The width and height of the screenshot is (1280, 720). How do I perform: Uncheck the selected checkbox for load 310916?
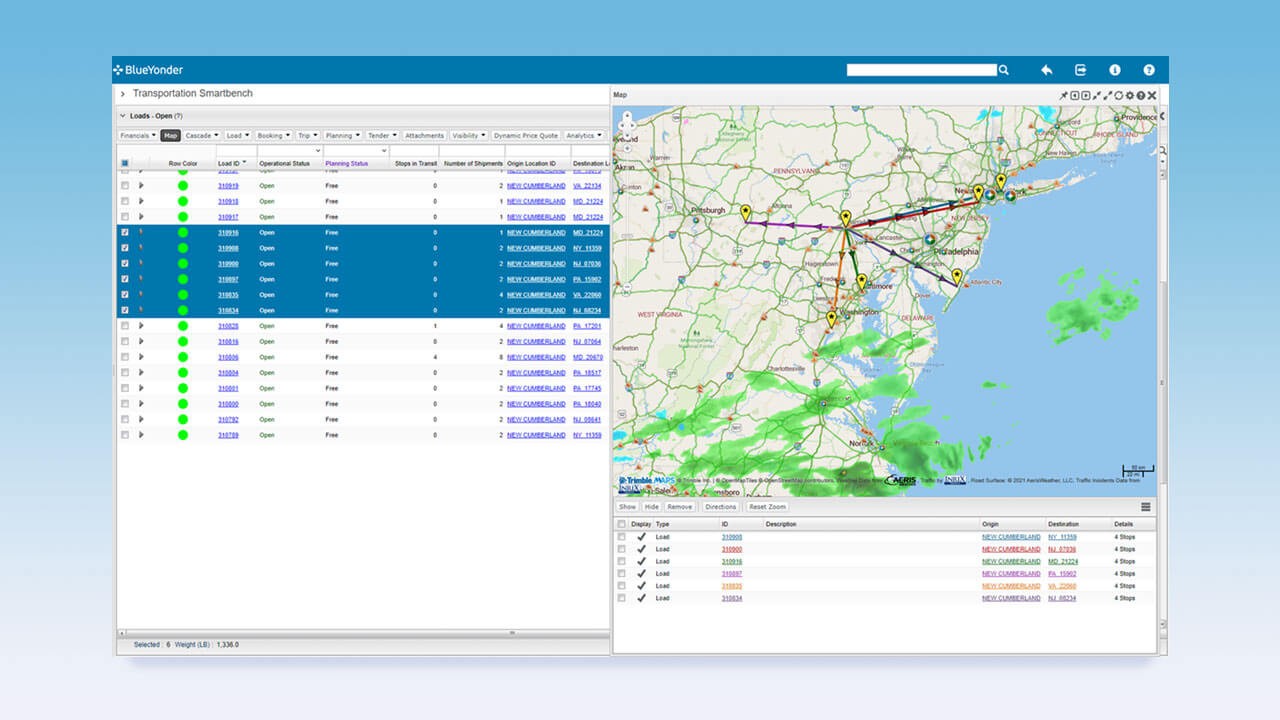point(125,233)
